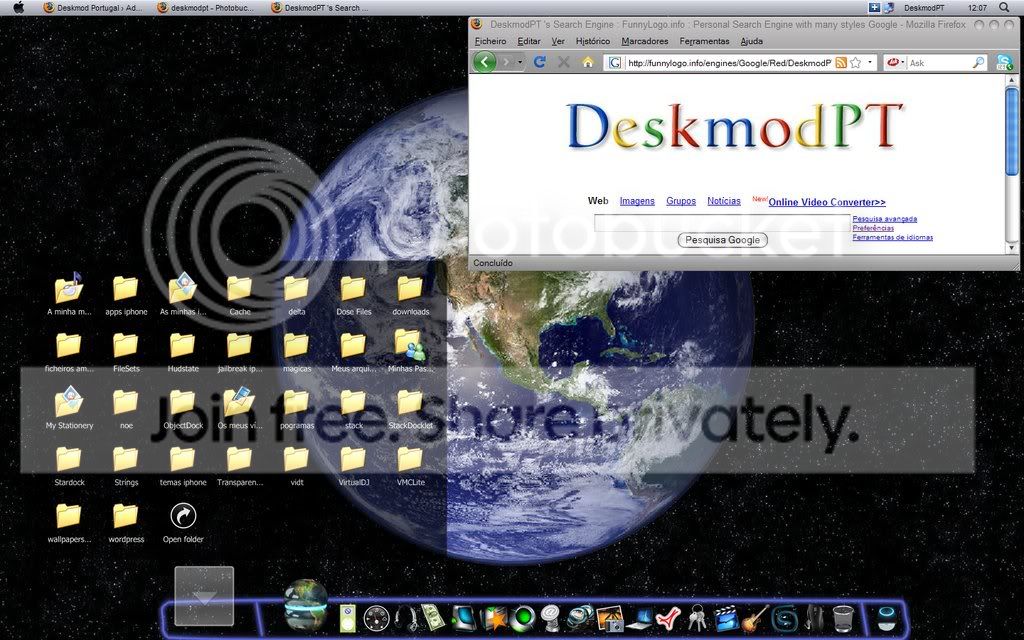Click the search magnifier in Ask box
This screenshot has width=1024, height=640.
pos(978,63)
